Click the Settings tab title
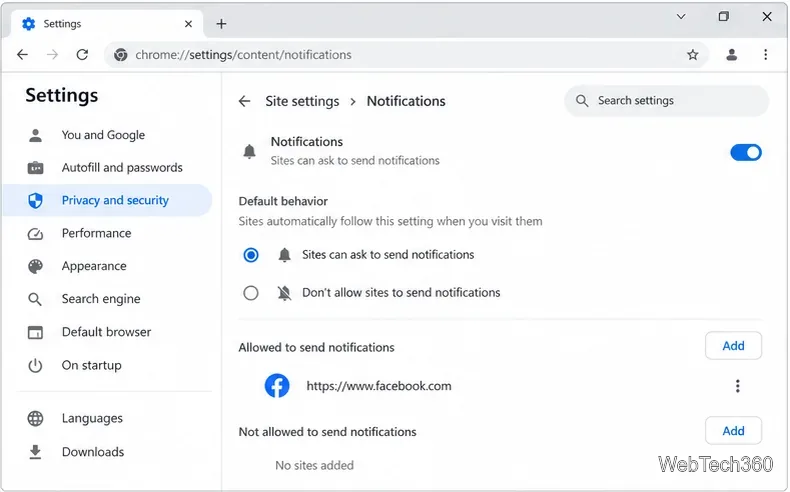Screen dimensions: 790x492 coord(62,24)
